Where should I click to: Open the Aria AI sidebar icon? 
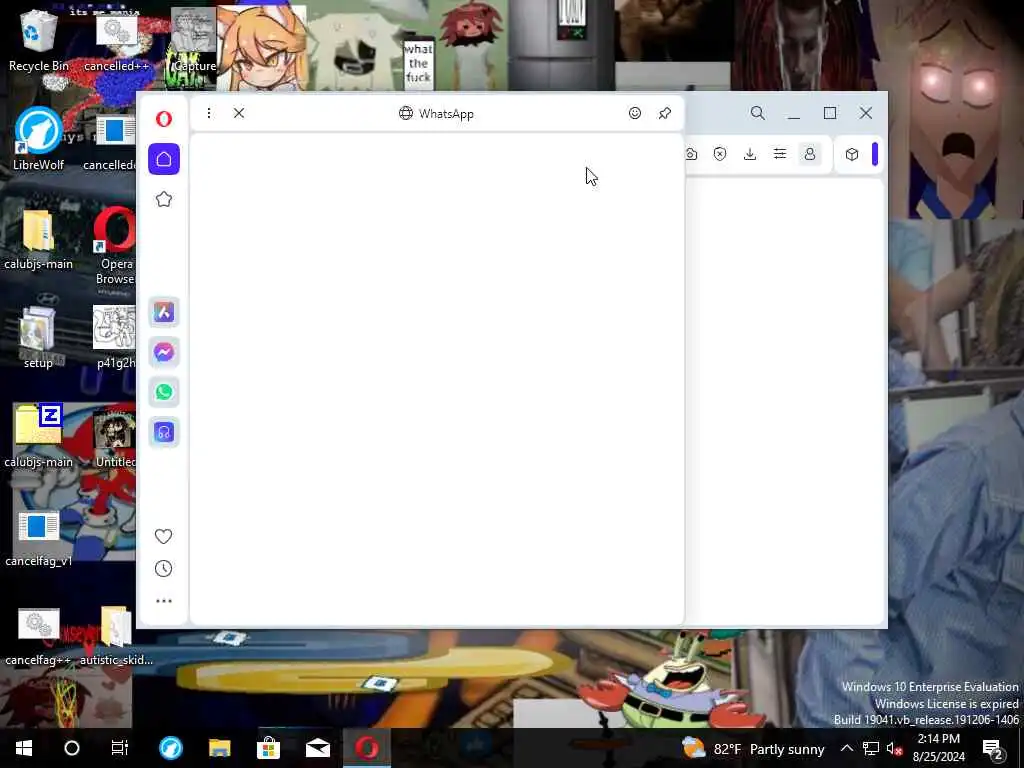[164, 312]
